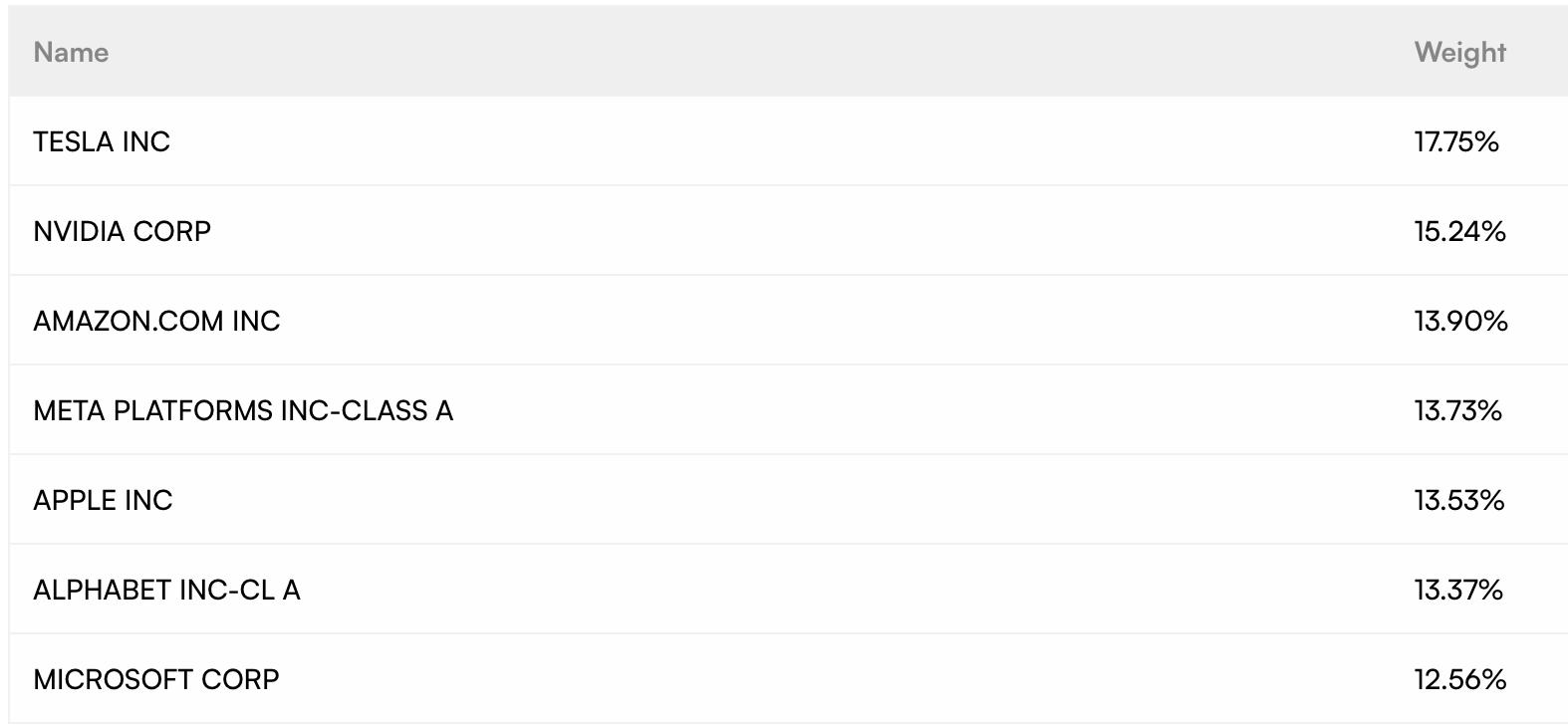This screenshot has width=1568, height=727.
Task: Click empty space in the Apple row
Action: (788, 500)
